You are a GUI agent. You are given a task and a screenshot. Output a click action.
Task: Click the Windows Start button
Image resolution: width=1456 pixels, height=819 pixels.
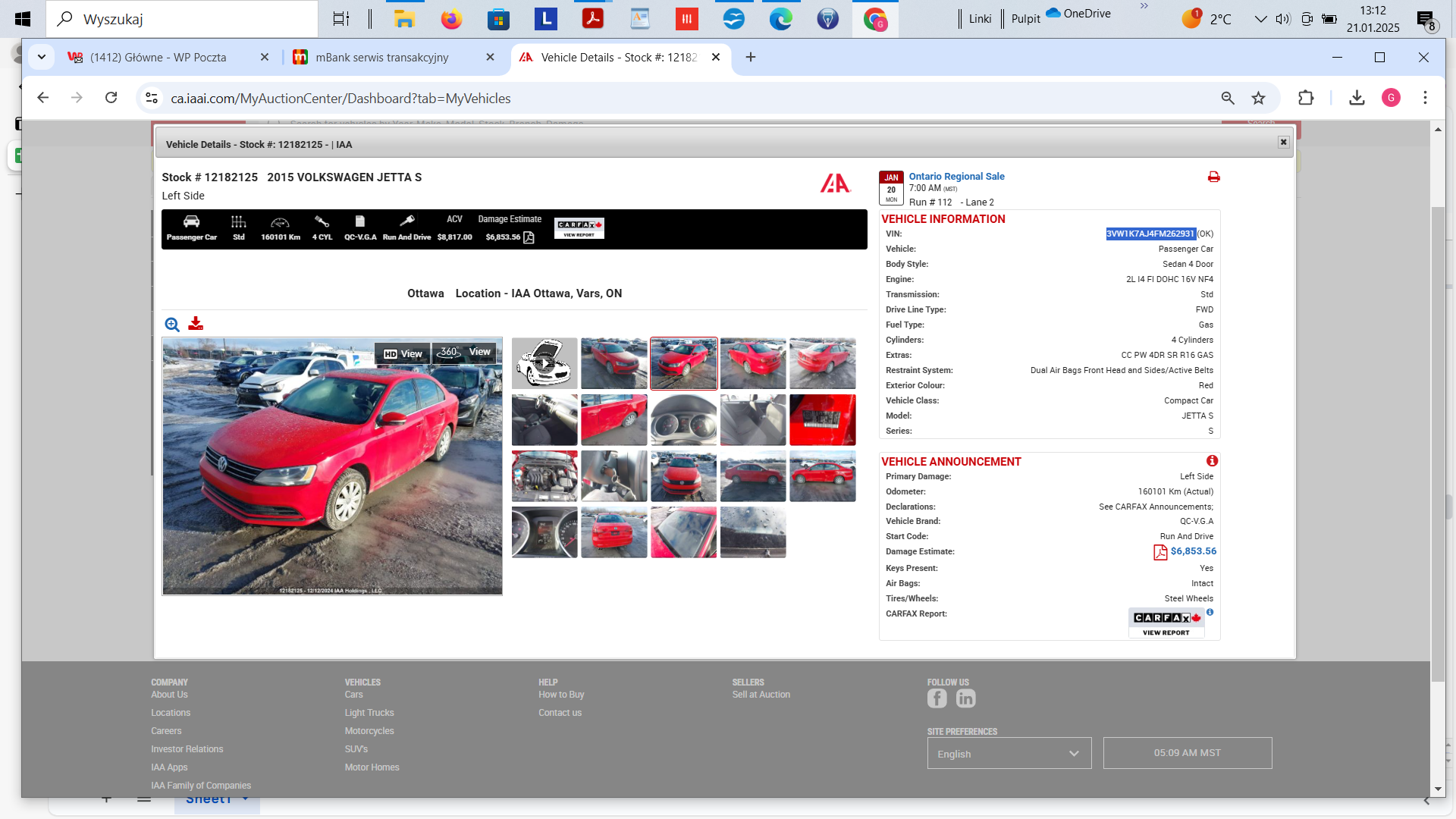[x=23, y=19]
